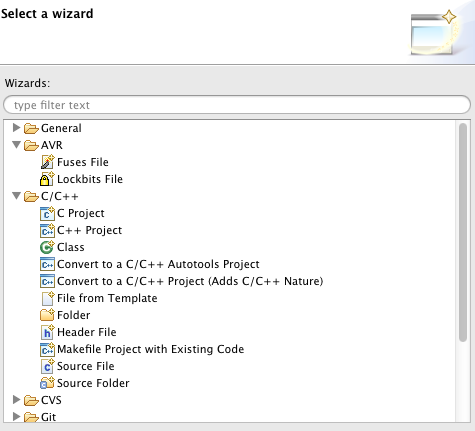Click the wizard list vertical scrollbar

[x=463, y=232]
